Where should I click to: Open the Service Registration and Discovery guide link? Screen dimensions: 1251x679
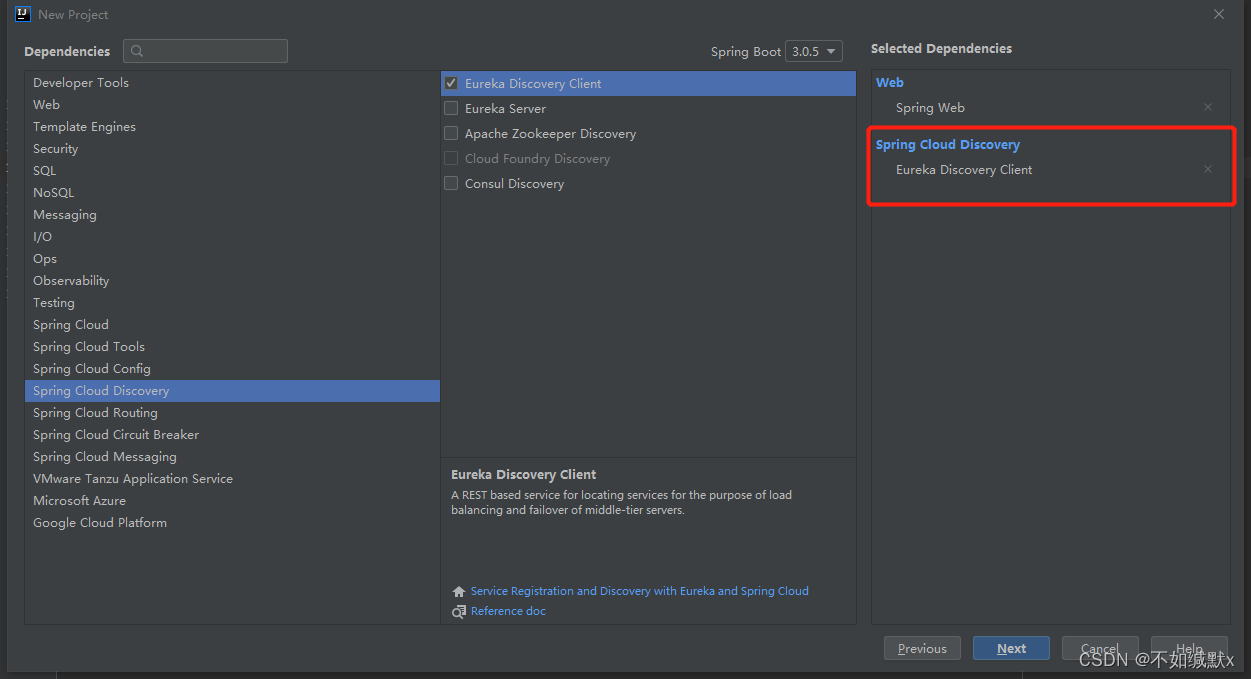click(639, 591)
